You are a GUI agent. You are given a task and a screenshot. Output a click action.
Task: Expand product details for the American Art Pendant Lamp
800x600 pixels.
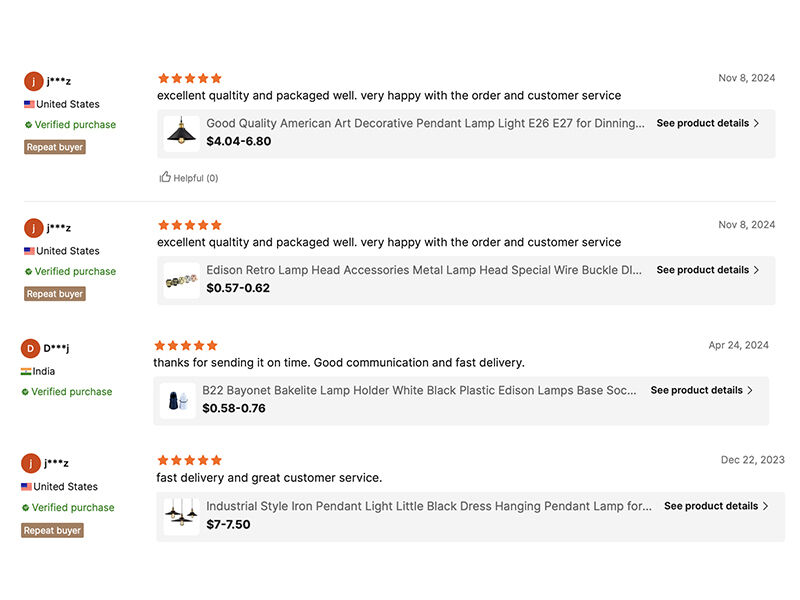(x=706, y=123)
